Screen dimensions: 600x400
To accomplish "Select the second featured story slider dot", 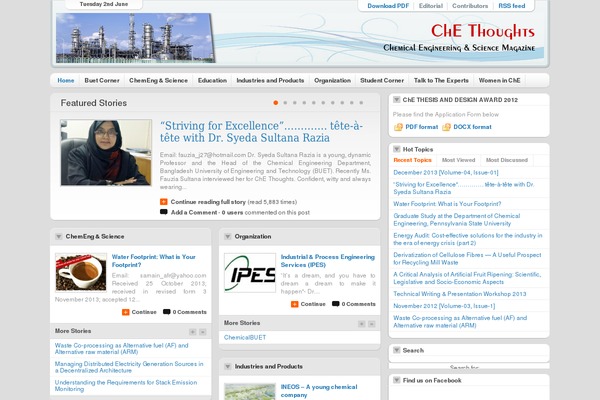I will tap(285, 103).
